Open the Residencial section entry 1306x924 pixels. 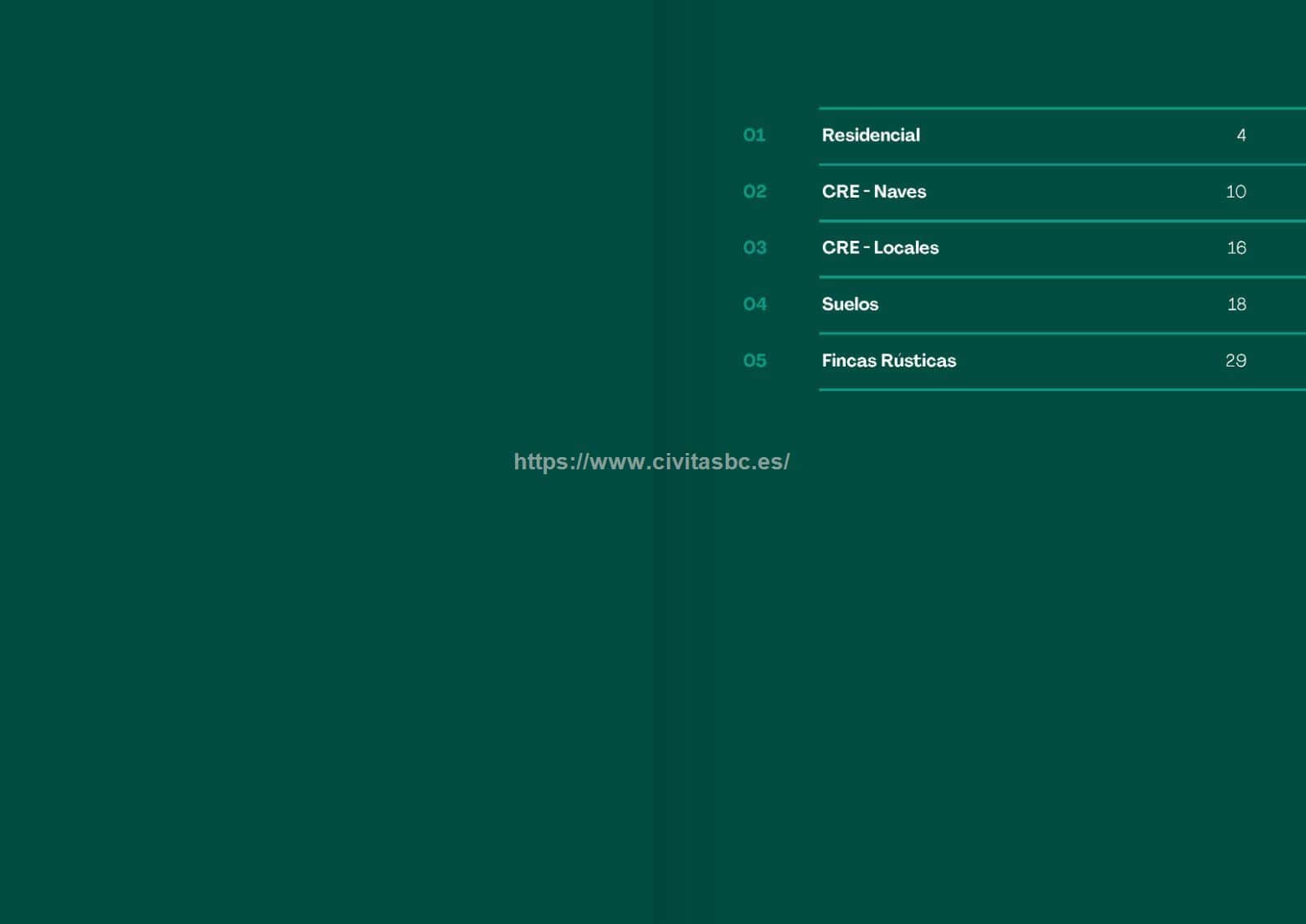[870, 135]
